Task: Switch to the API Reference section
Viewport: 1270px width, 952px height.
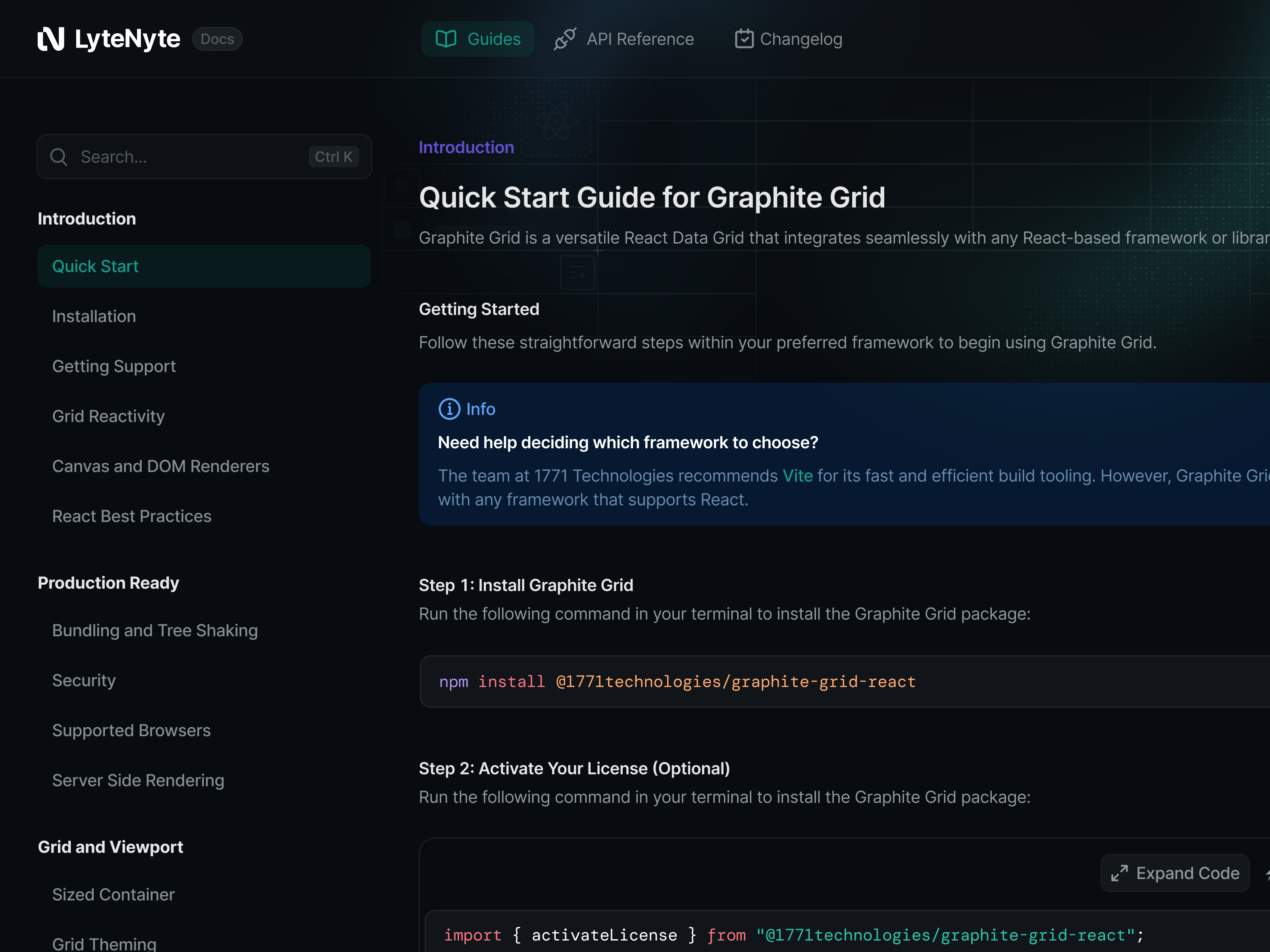Action: tap(640, 38)
